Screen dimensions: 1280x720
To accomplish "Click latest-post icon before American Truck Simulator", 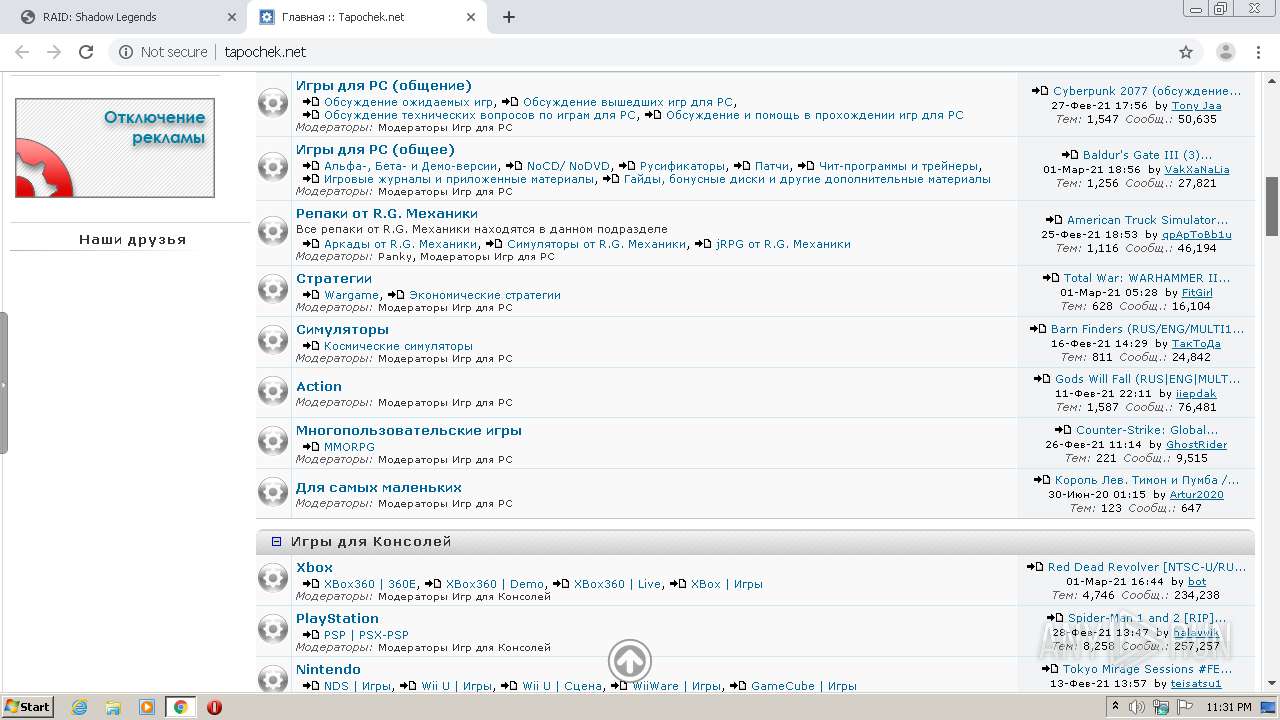I will [x=1054, y=220].
